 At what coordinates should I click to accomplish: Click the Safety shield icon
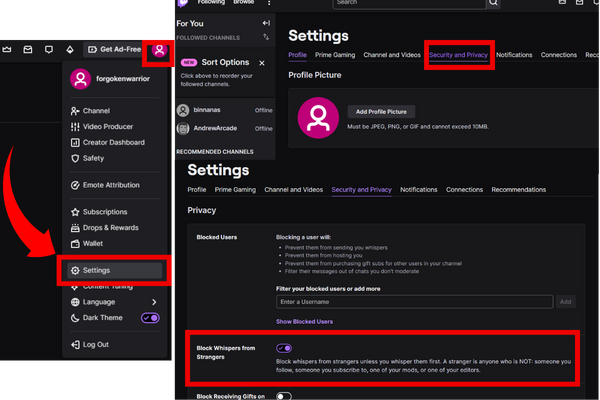point(75,158)
